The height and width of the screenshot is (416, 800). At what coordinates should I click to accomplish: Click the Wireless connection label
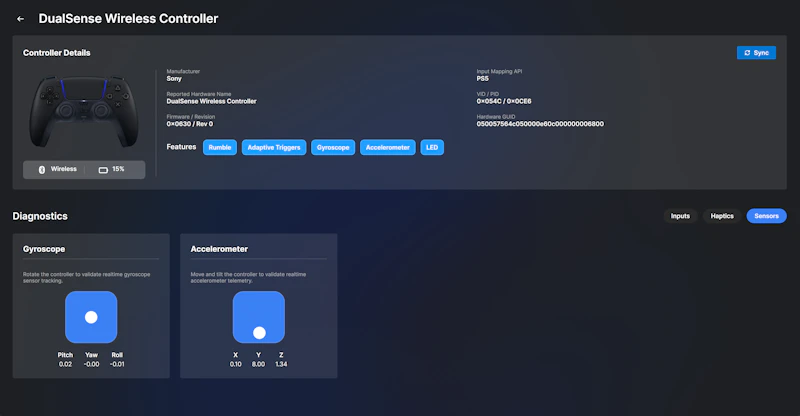64,169
